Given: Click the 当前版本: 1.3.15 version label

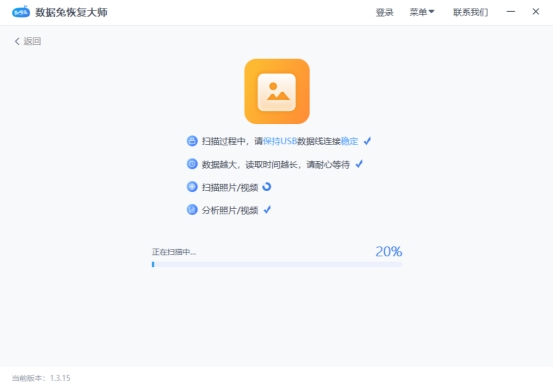Looking at the screenshot, I should click(x=41, y=378).
